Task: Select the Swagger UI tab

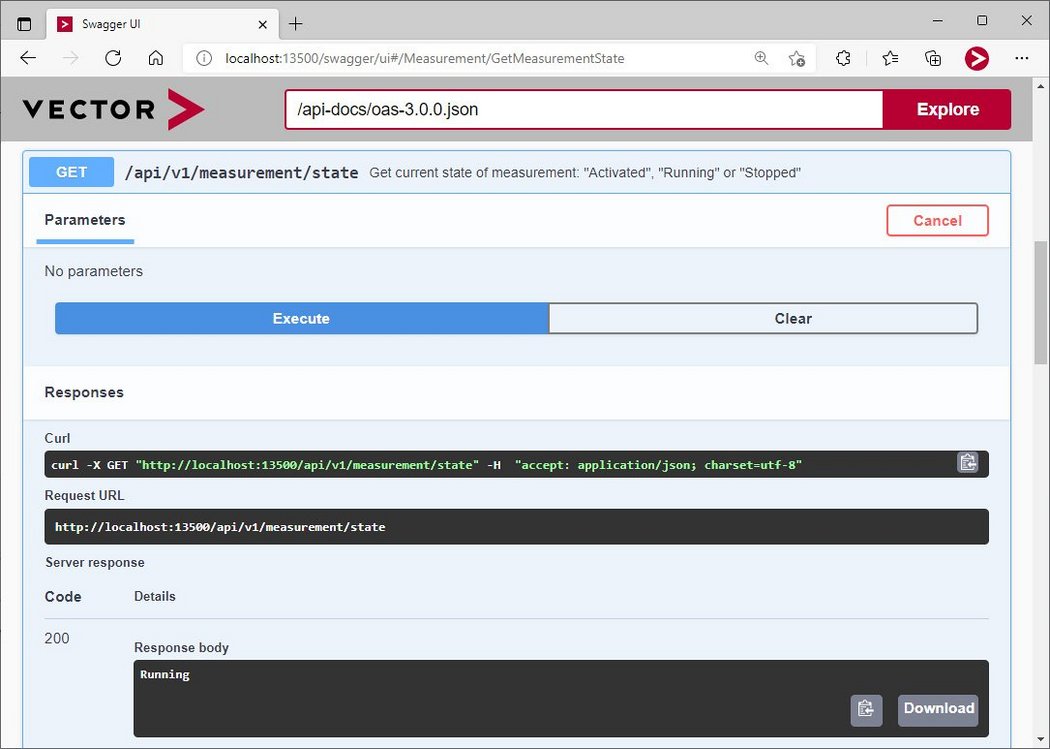Action: [x=161, y=24]
